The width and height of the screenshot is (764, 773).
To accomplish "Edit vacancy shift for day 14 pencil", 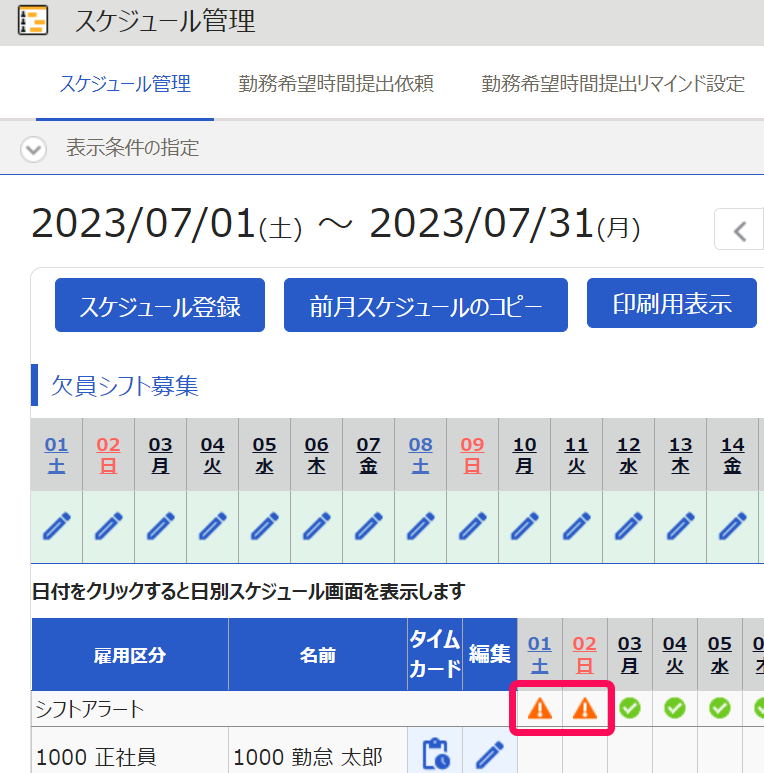I will point(732,526).
